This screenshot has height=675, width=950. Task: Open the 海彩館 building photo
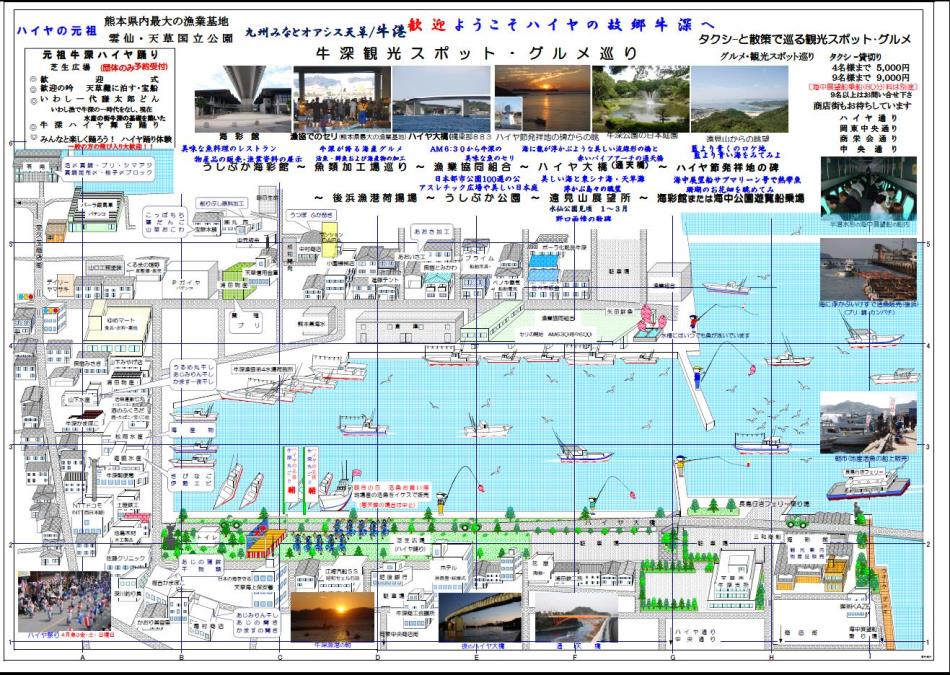point(243,98)
